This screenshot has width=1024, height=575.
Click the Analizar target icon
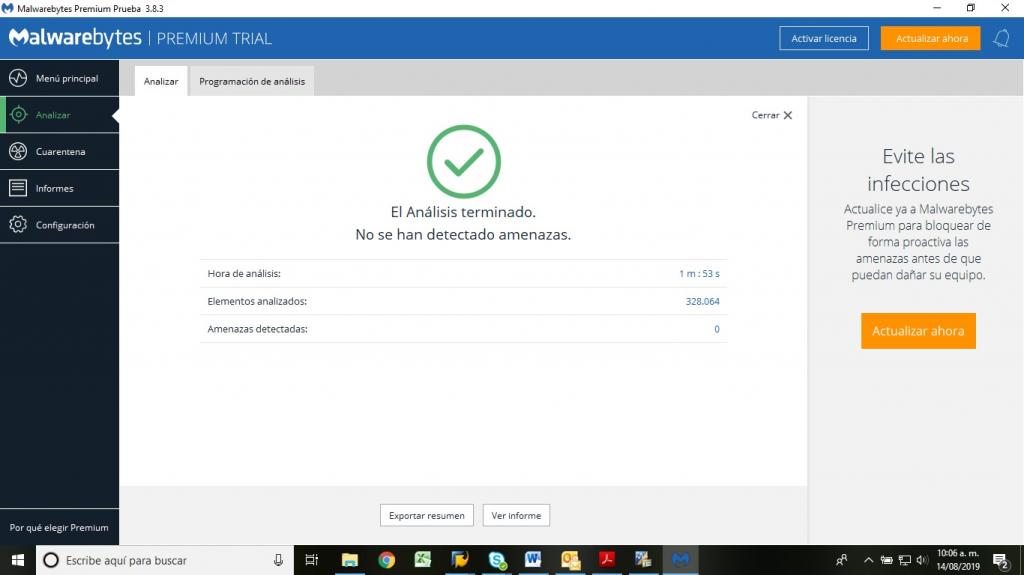(18, 115)
